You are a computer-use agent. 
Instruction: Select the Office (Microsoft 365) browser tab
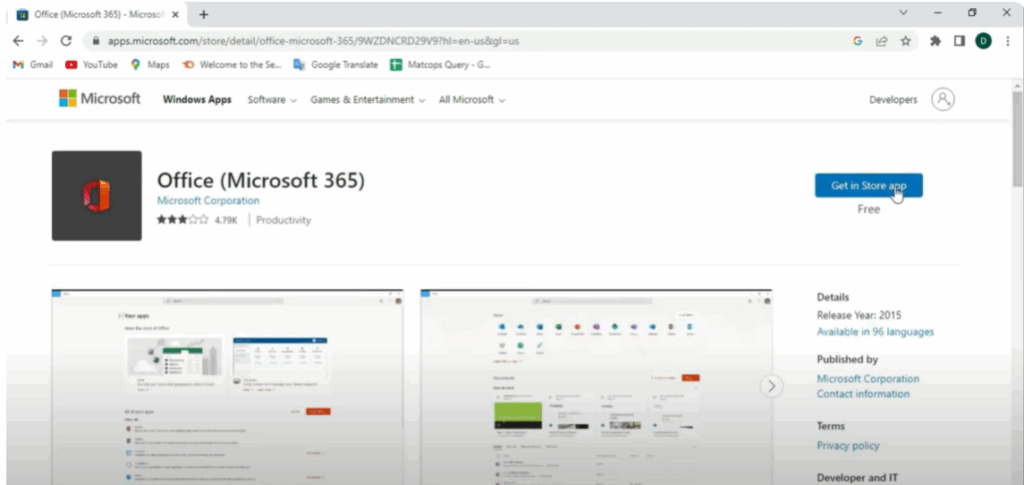pyautogui.click(x=97, y=14)
